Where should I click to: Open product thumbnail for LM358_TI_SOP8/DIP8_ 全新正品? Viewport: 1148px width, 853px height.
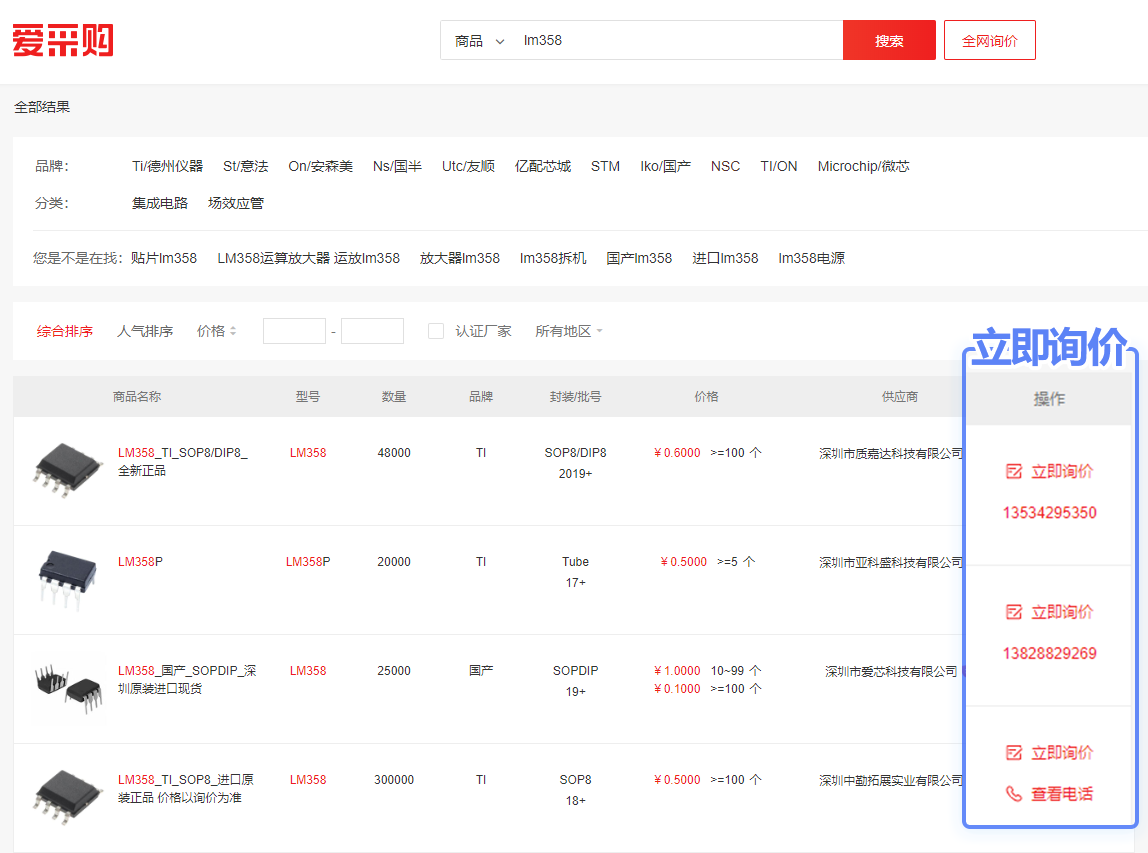tap(67, 470)
